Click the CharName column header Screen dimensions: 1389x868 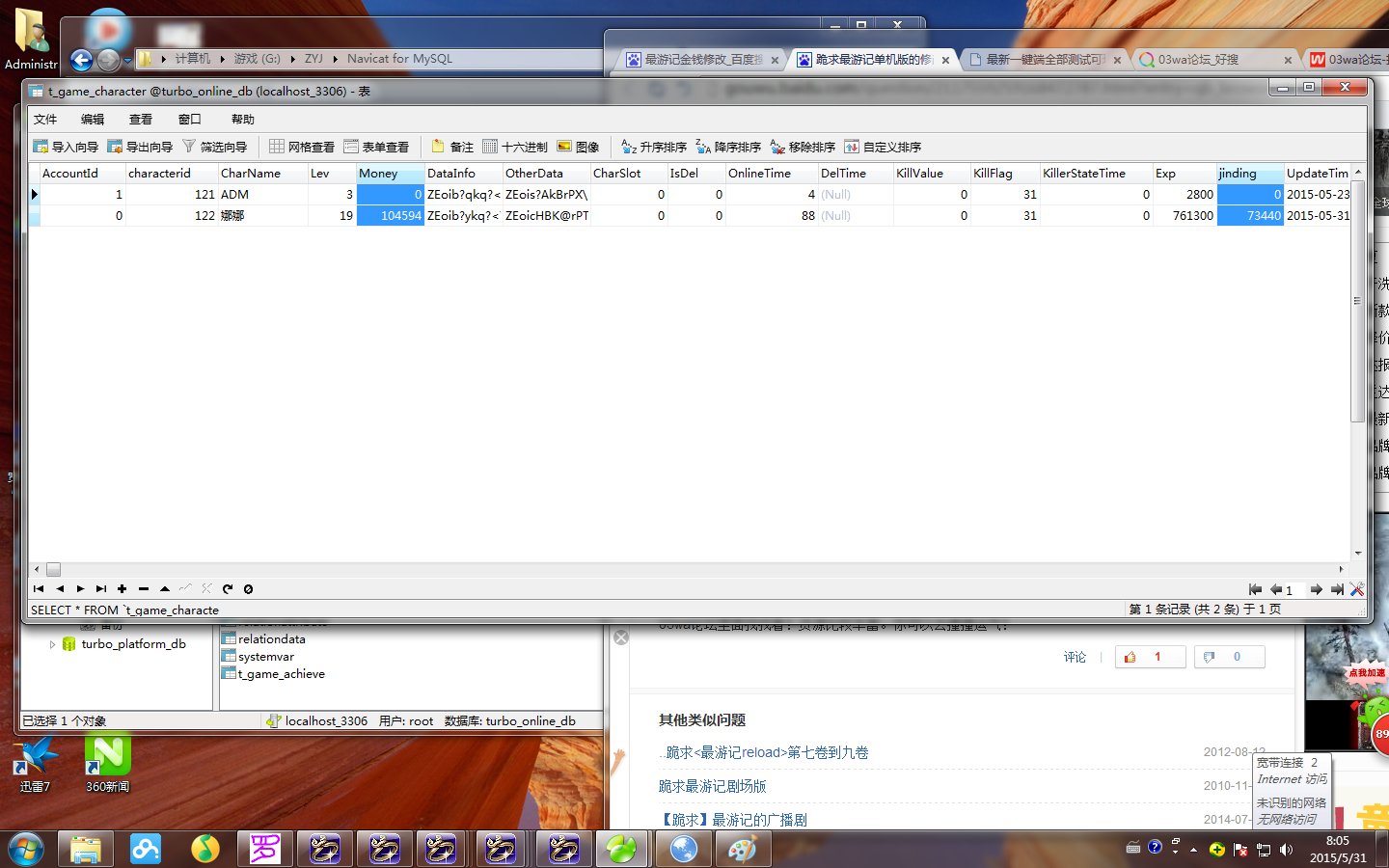(262, 174)
